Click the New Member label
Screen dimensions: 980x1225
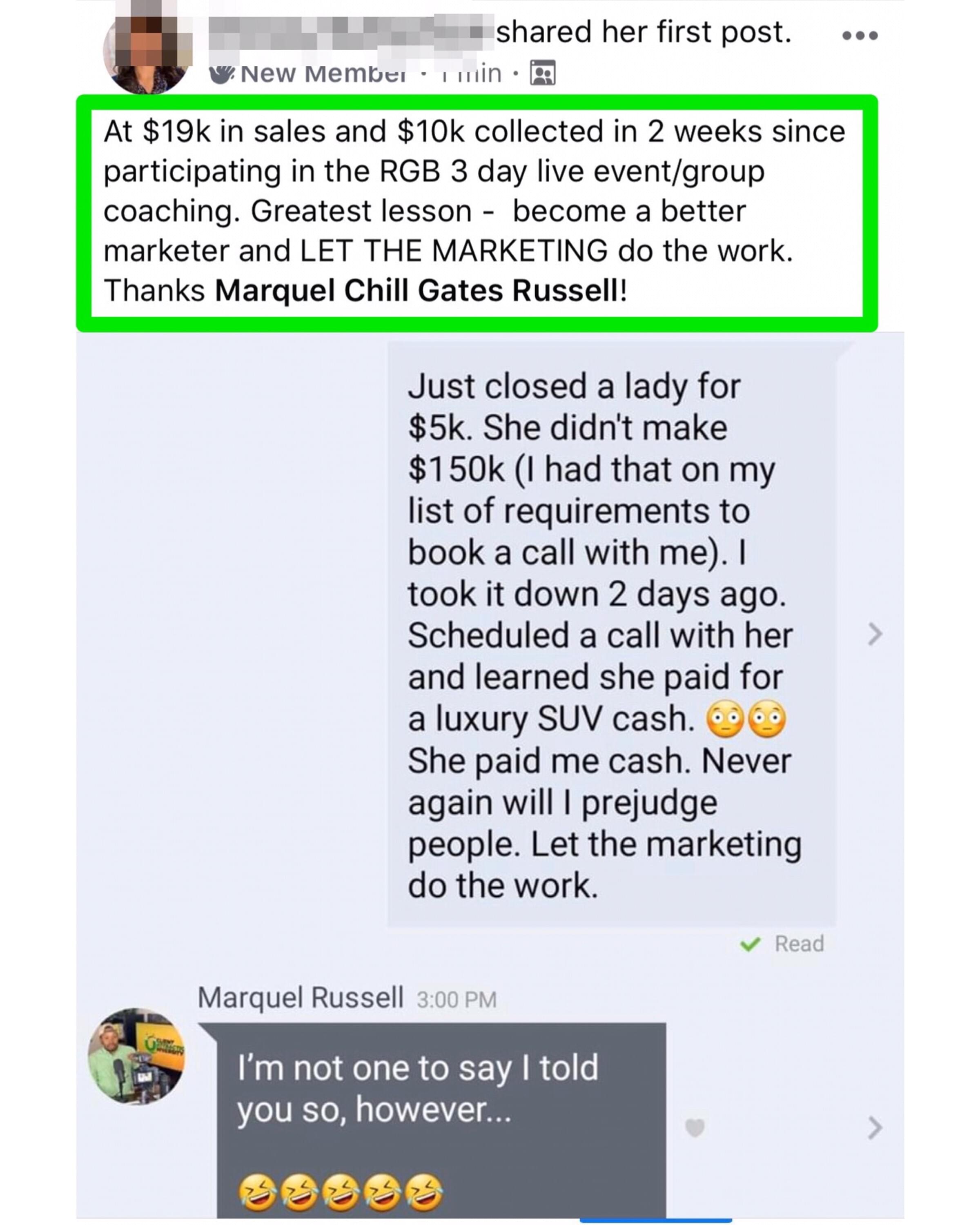[323, 73]
